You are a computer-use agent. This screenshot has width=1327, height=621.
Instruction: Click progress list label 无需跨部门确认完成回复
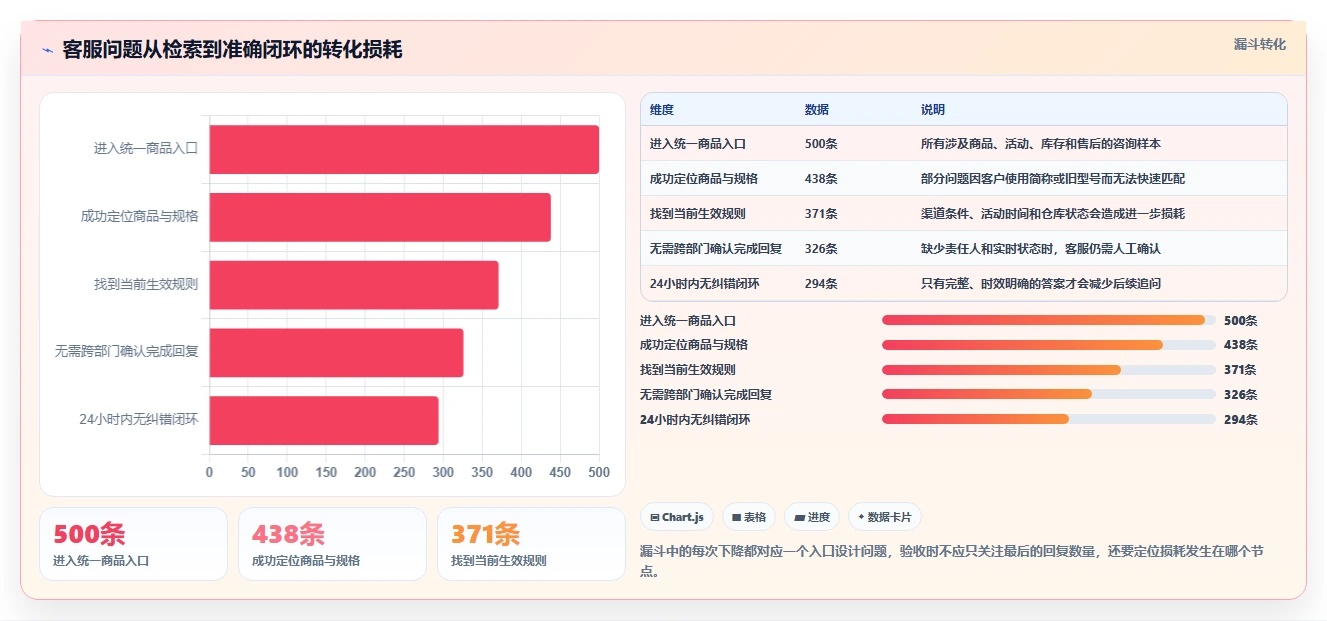coord(706,395)
